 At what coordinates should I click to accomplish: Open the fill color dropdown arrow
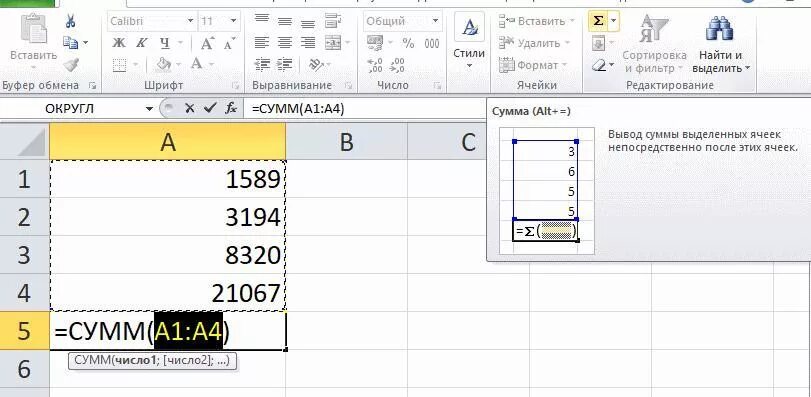(x=178, y=65)
